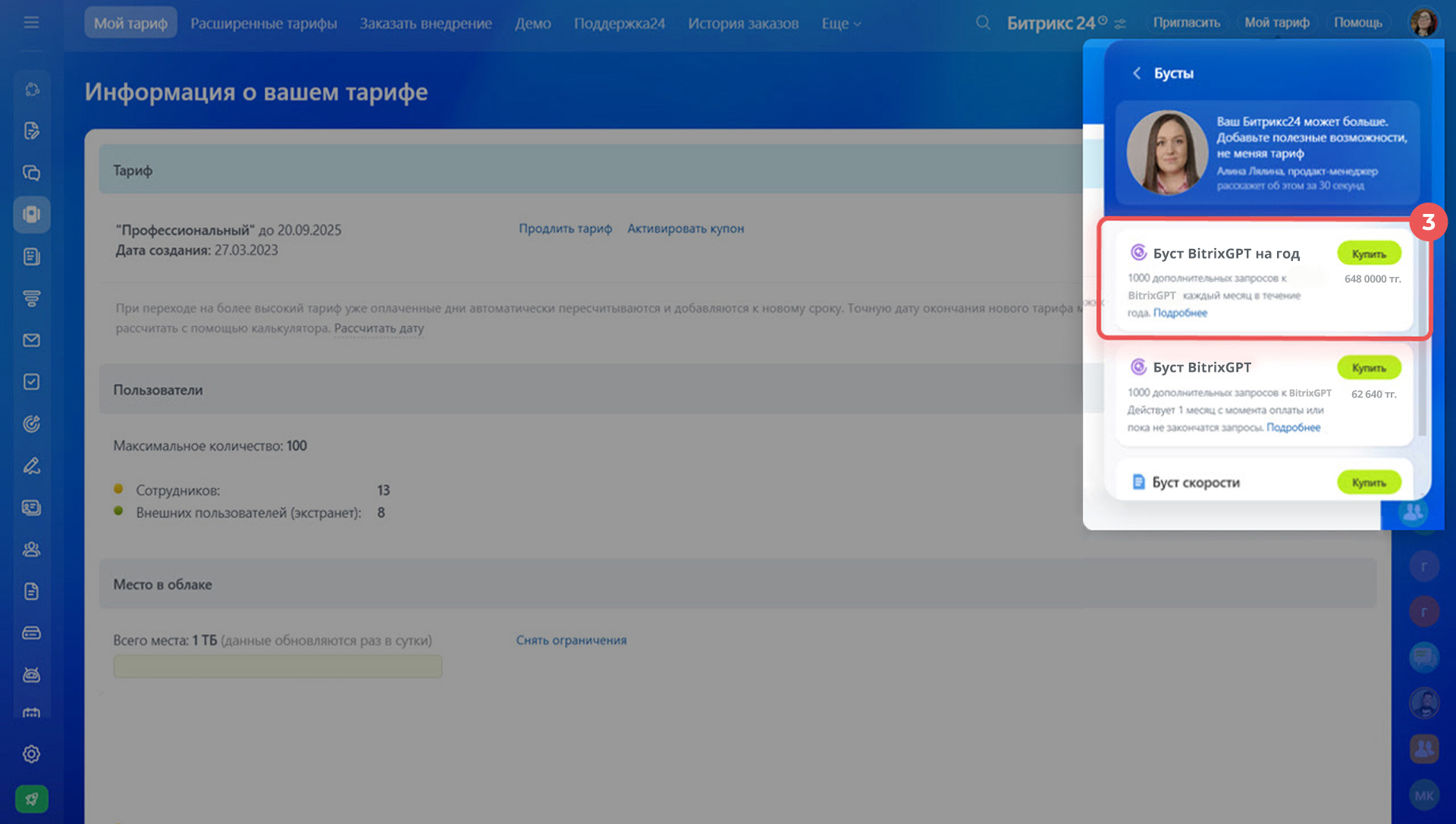
Task: Open the tasks checkbox sidebar icon
Action: pos(31,382)
